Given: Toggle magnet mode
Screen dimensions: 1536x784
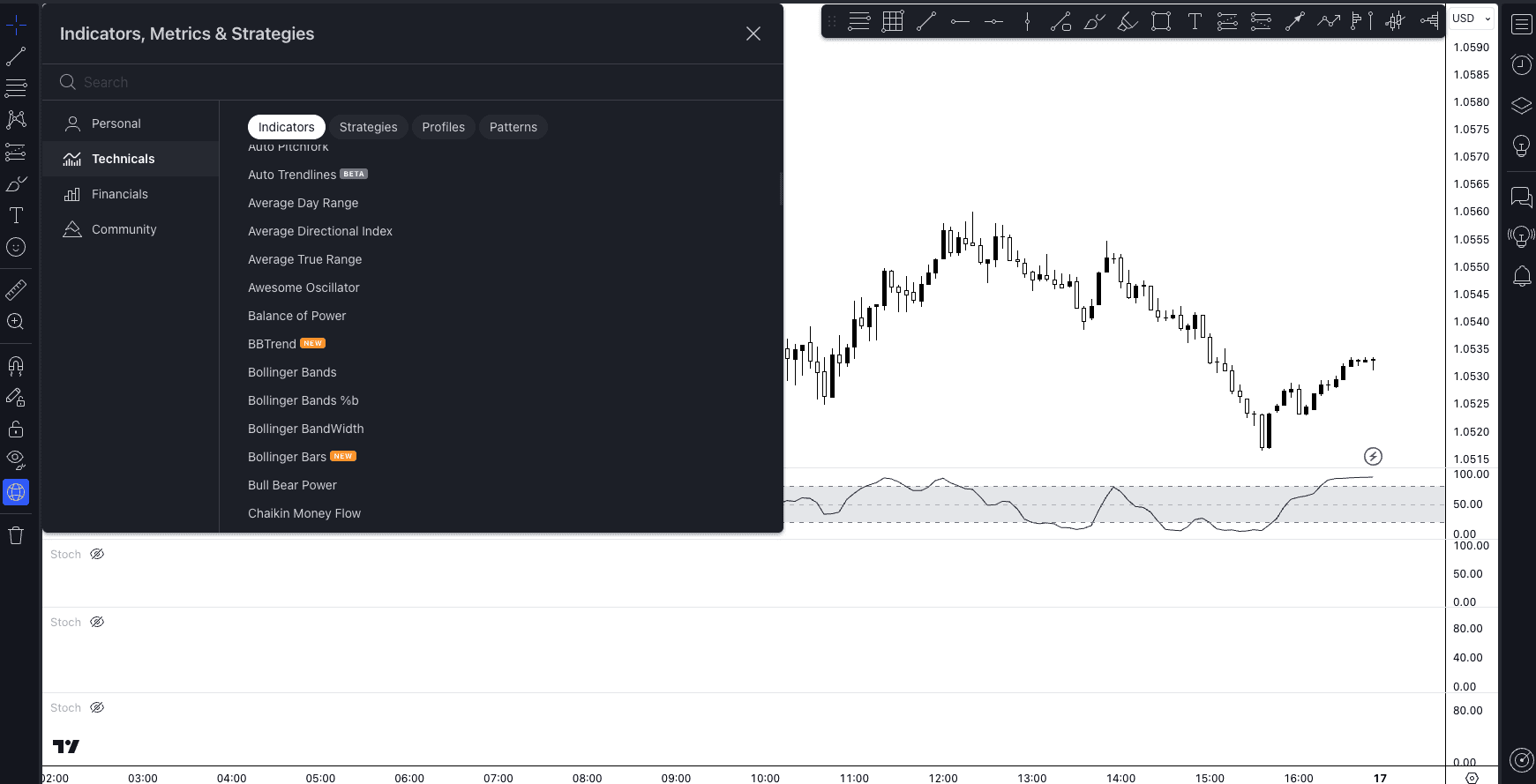Looking at the screenshot, I should [x=16, y=365].
